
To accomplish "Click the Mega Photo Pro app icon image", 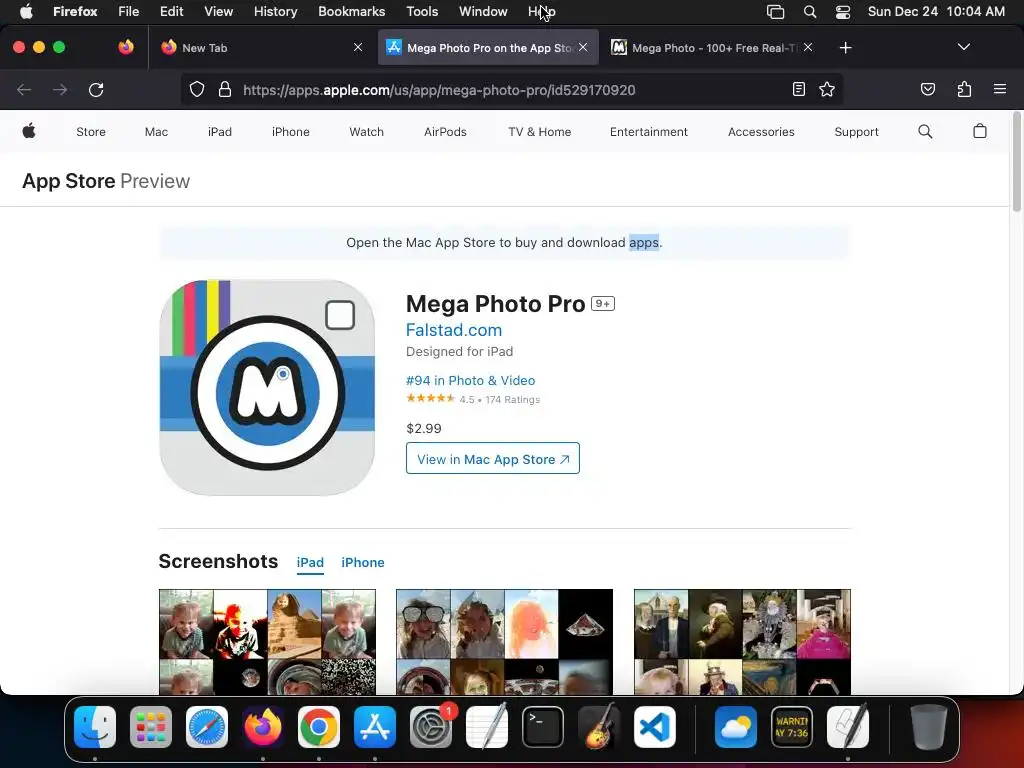I will tap(267, 387).
